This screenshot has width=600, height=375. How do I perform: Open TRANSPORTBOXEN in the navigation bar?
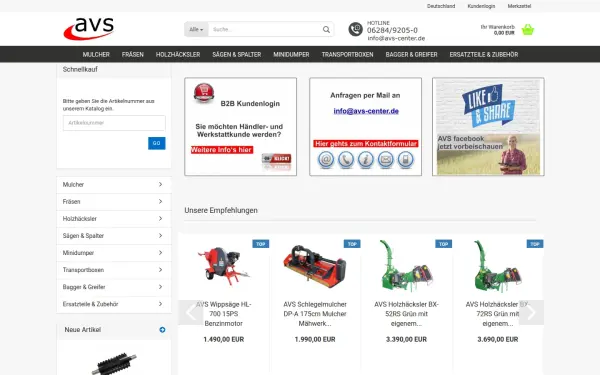tap(347, 54)
